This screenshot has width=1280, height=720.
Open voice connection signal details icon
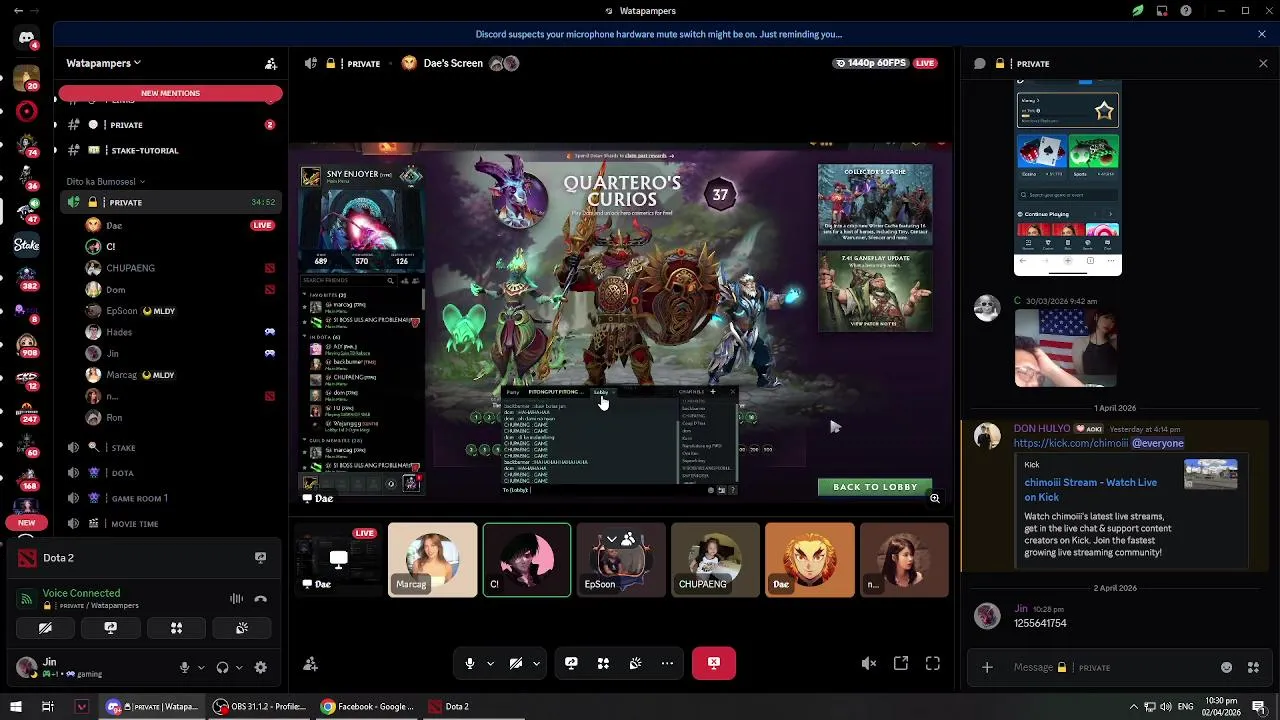25,598
